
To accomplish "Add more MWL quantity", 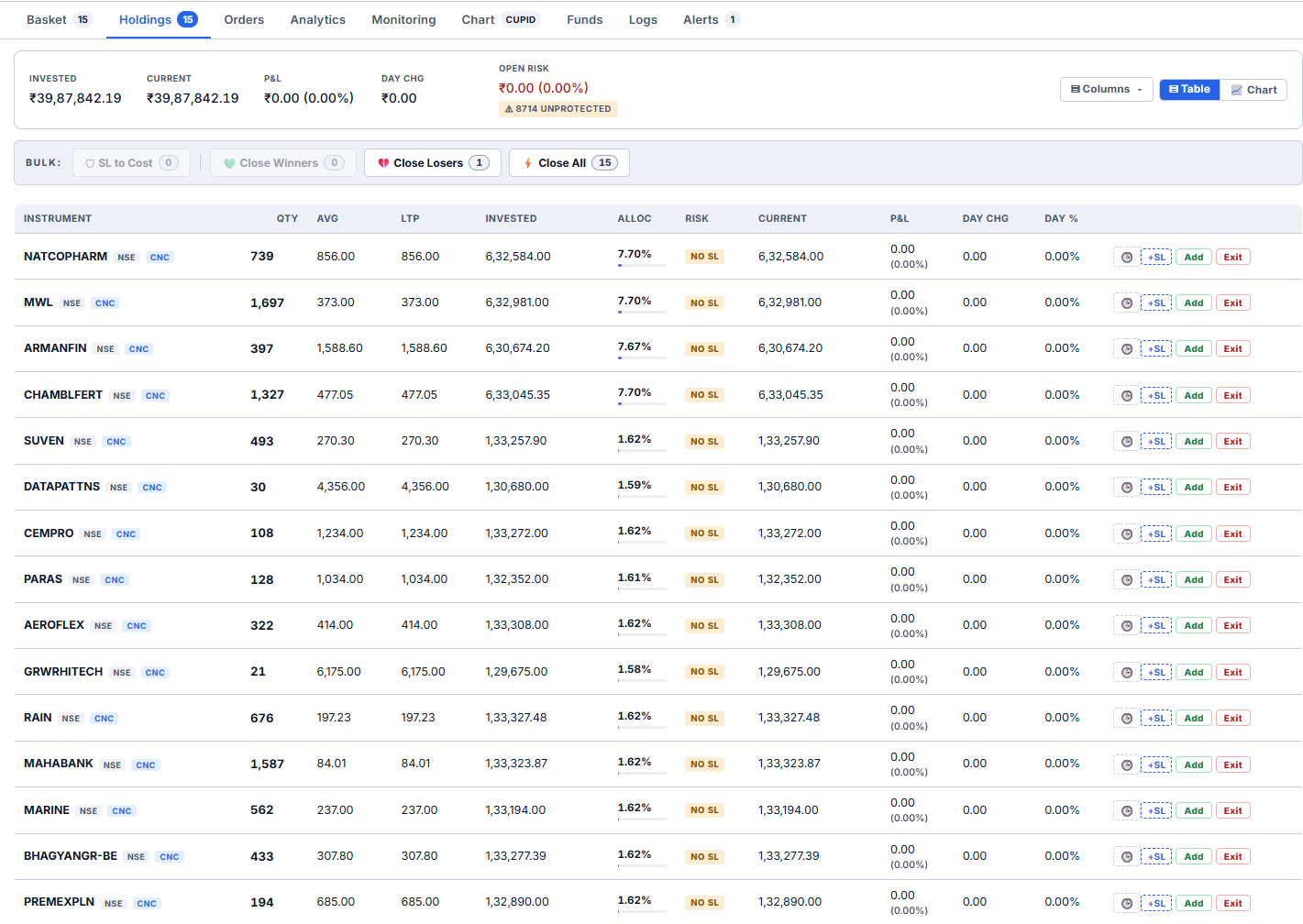I will [1194, 303].
